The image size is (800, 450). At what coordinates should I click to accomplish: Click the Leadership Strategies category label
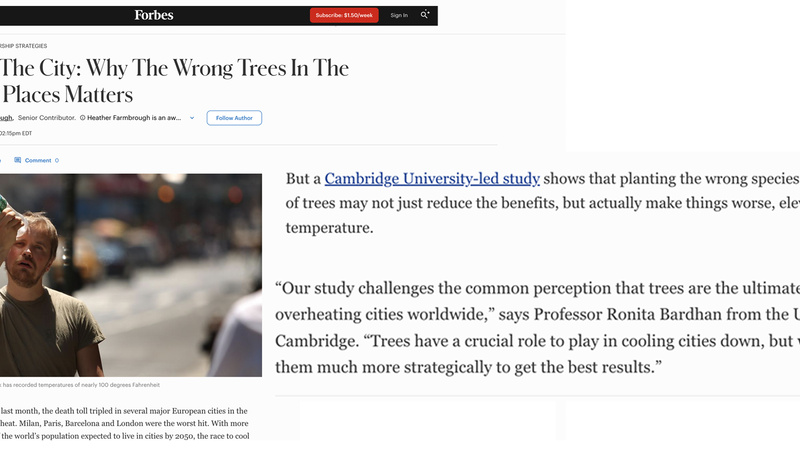tap(24, 46)
